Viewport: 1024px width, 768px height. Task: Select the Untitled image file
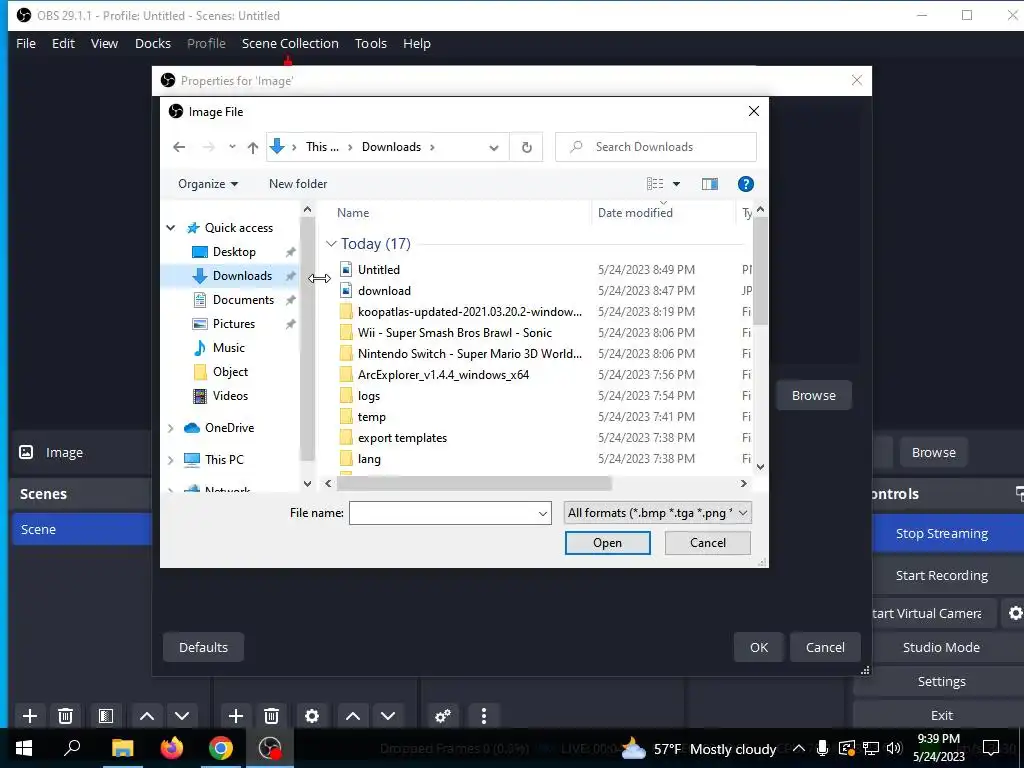(379, 270)
